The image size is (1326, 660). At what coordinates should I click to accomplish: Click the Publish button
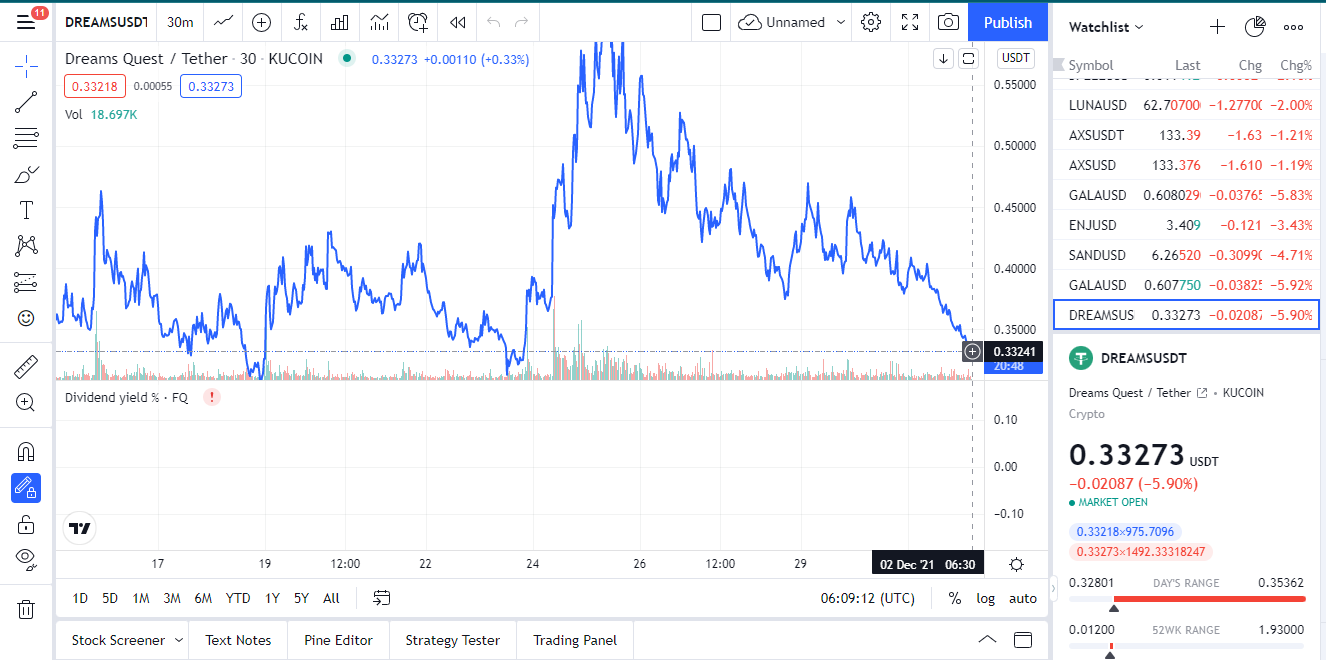point(1008,22)
